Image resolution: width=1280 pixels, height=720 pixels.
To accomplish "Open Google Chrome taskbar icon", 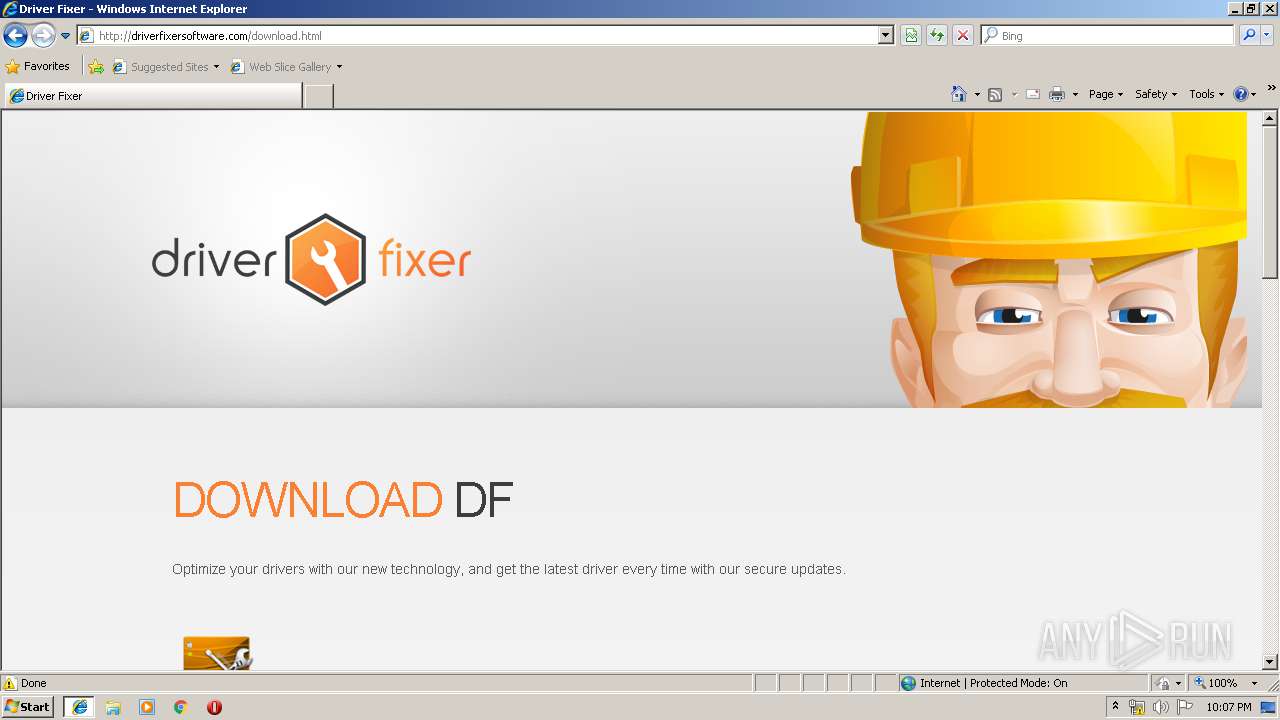I will click(x=181, y=707).
